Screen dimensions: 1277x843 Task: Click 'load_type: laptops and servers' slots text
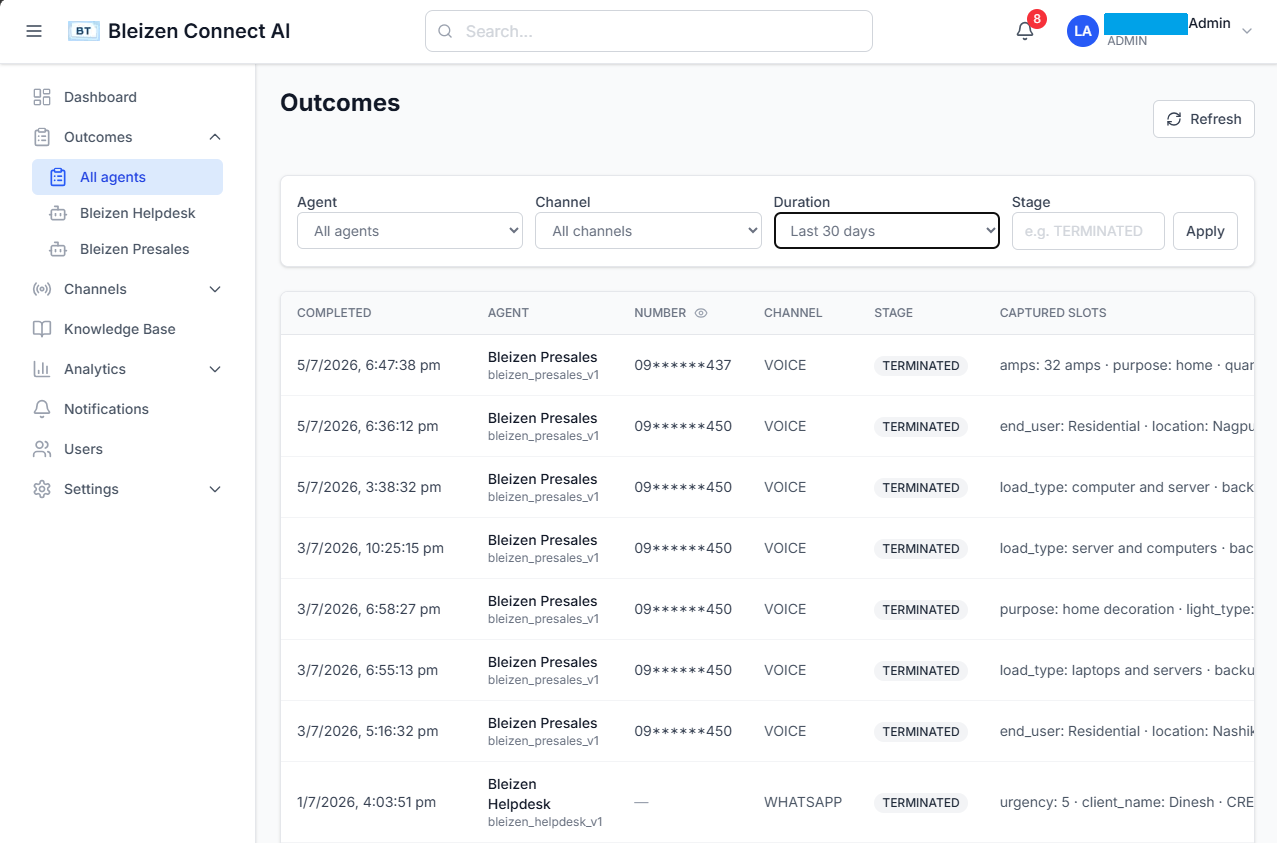pos(1101,670)
